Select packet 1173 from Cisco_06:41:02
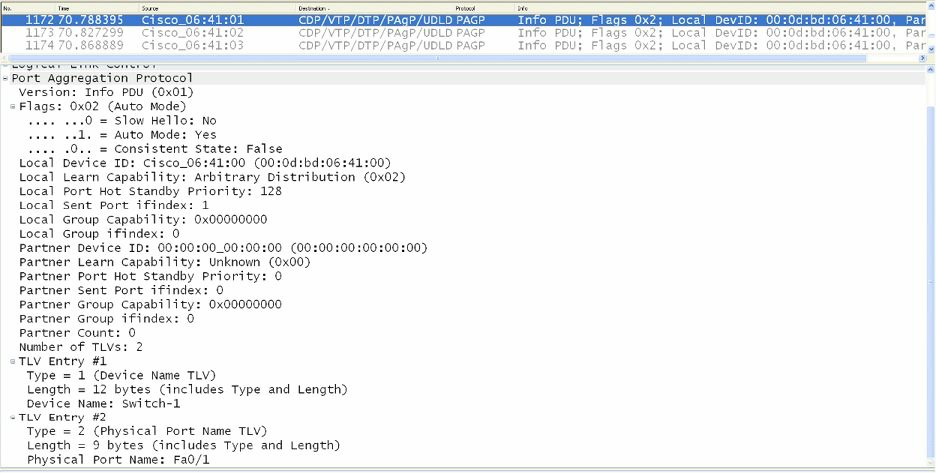 pyautogui.click(x=463, y=32)
